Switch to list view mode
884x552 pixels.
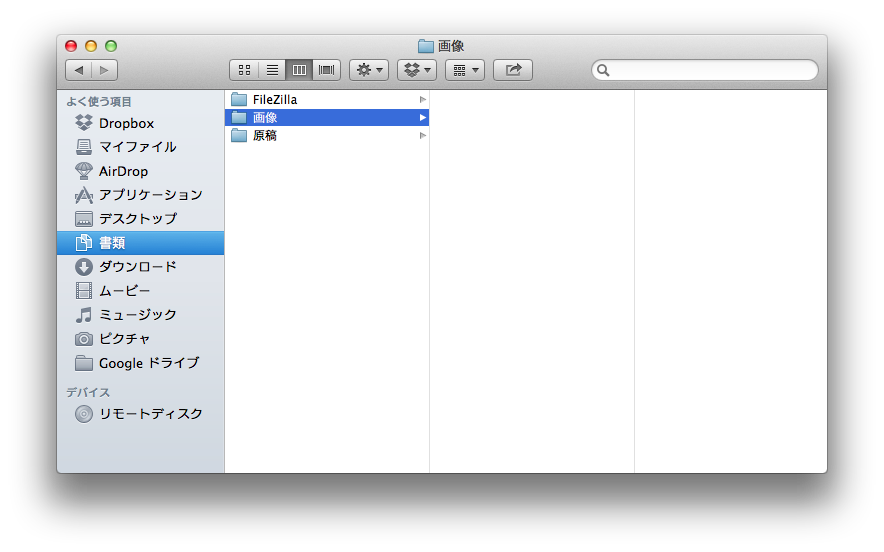[272, 70]
